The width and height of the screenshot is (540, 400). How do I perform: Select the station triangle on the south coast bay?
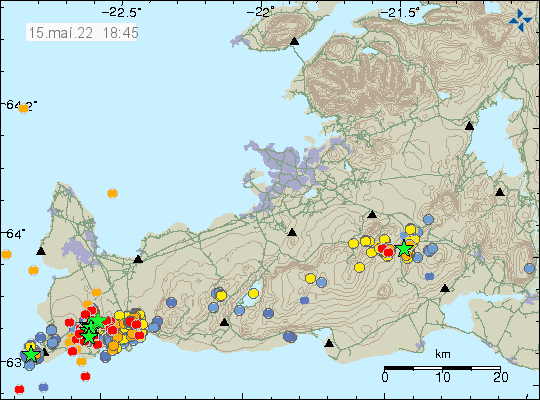click(x=329, y=343)
